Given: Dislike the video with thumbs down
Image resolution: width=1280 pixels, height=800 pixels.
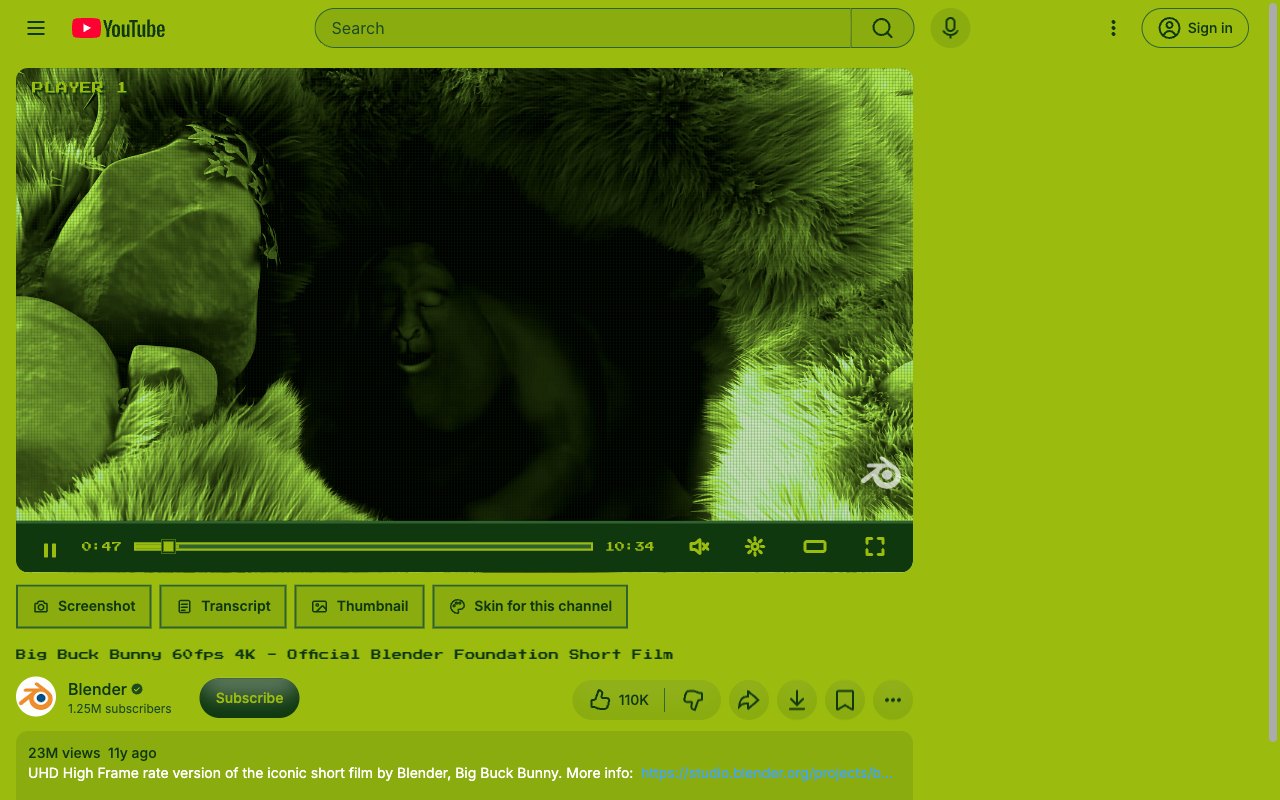Looking at the screenshot, I should click(x=693, y=700).
